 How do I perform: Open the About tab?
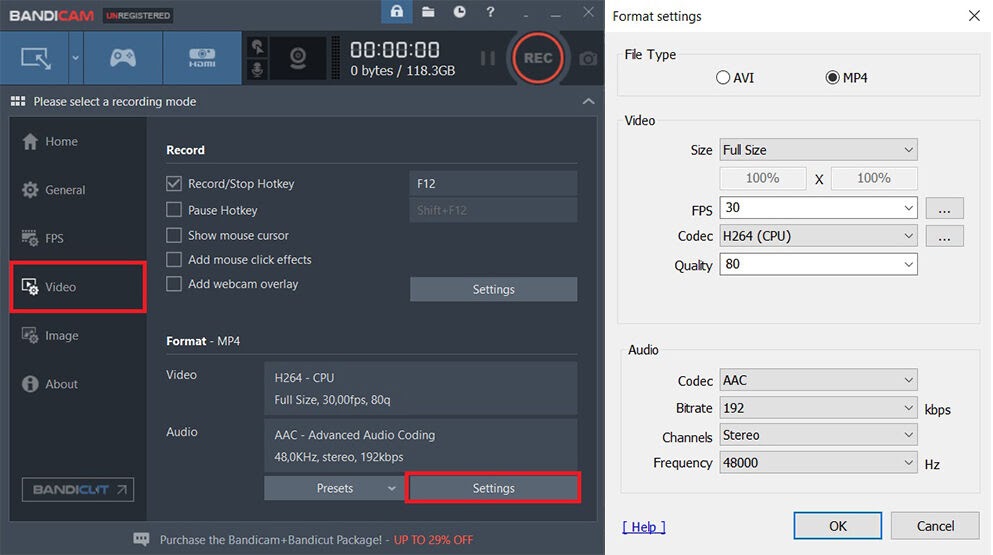(78, 384)
